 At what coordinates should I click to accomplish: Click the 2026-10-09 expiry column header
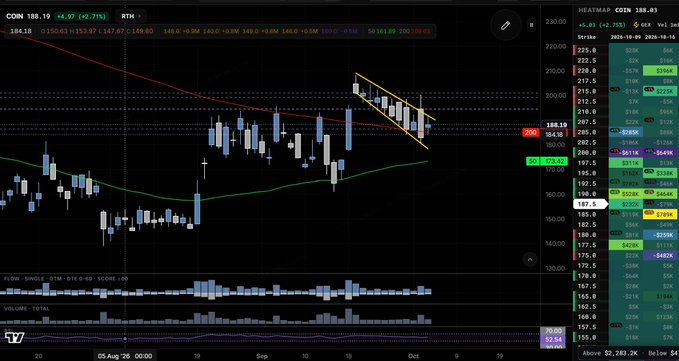tap(626, 37)
